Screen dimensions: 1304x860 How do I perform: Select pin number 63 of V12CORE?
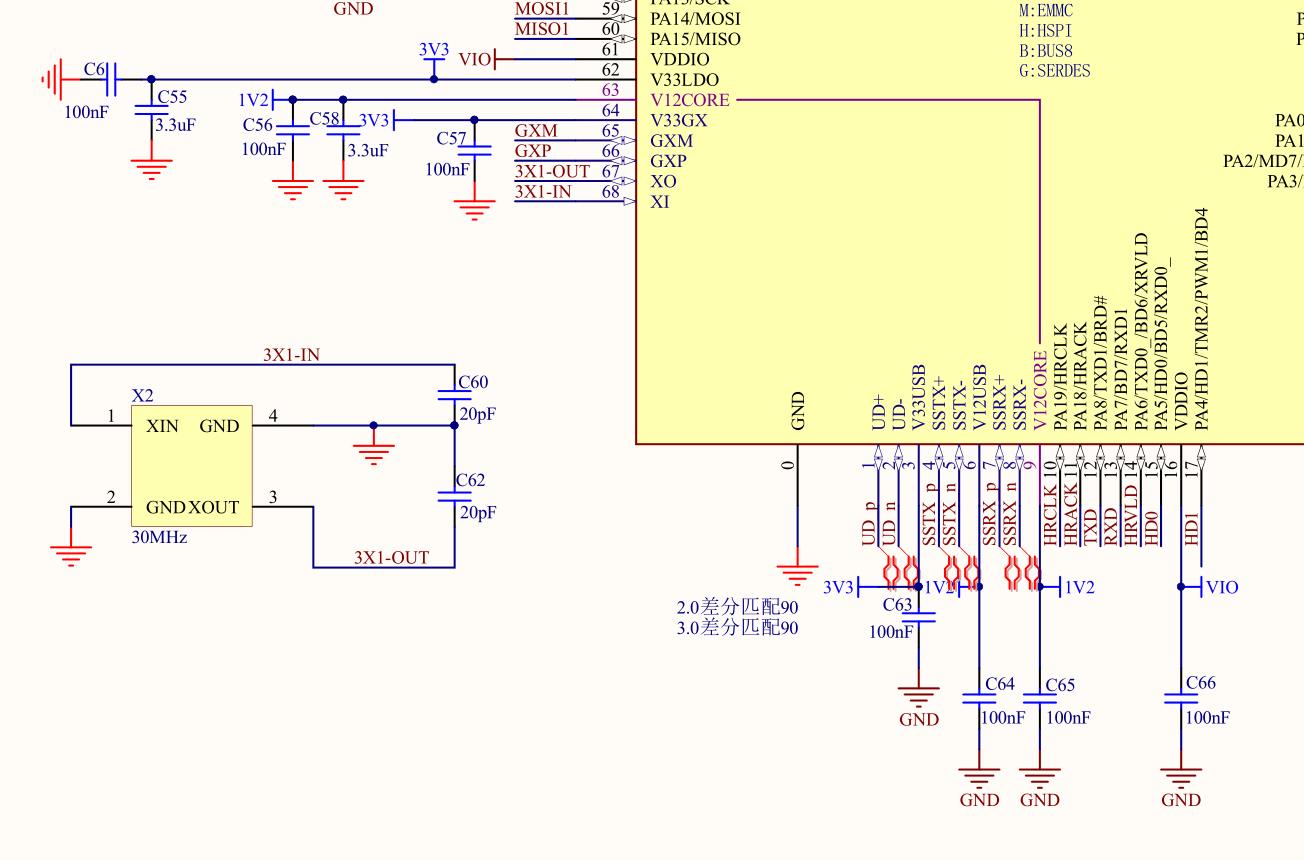click(610, 90)
